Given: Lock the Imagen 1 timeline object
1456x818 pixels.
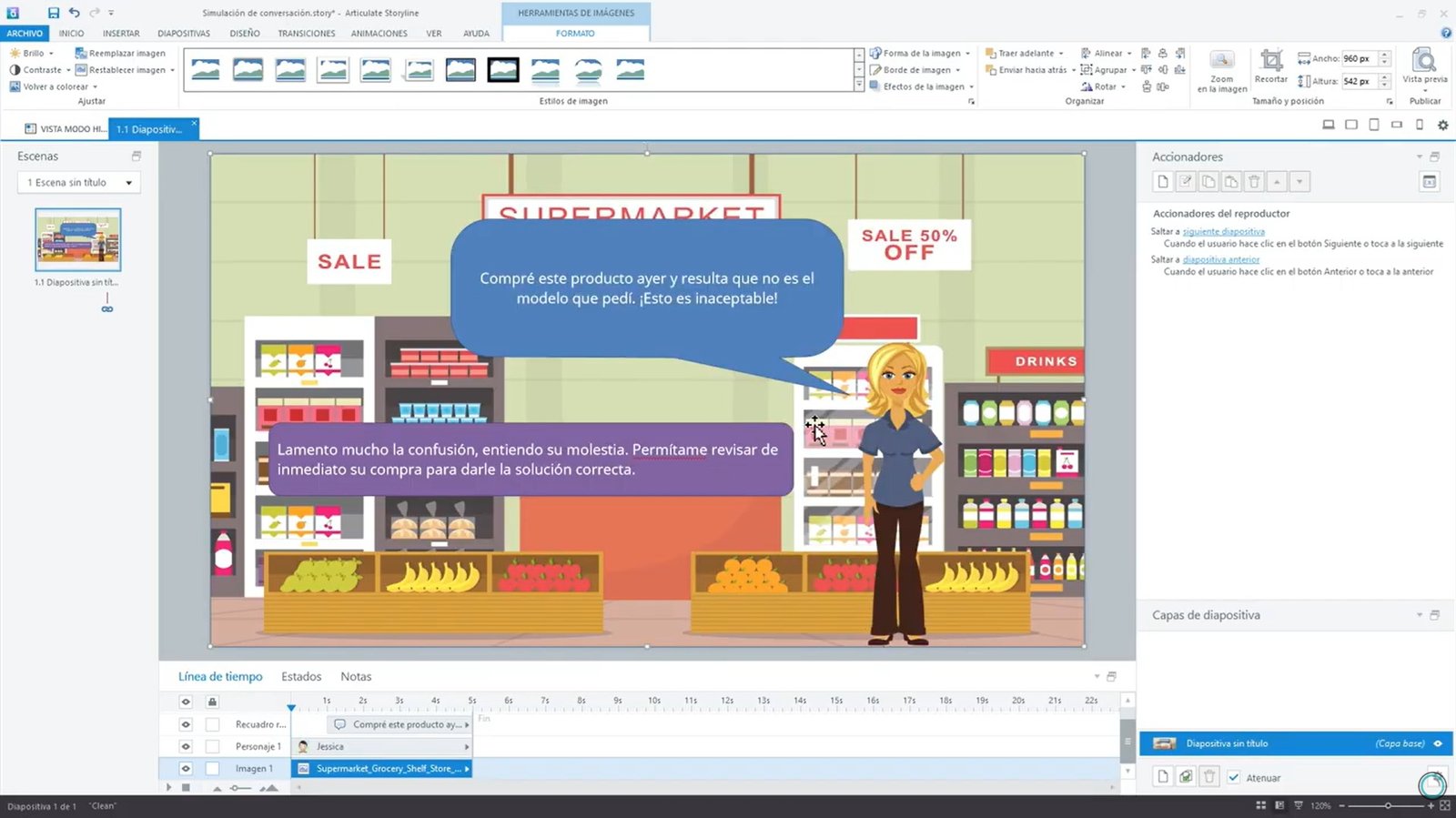Looking at the screenshot, I should point(212,769).
